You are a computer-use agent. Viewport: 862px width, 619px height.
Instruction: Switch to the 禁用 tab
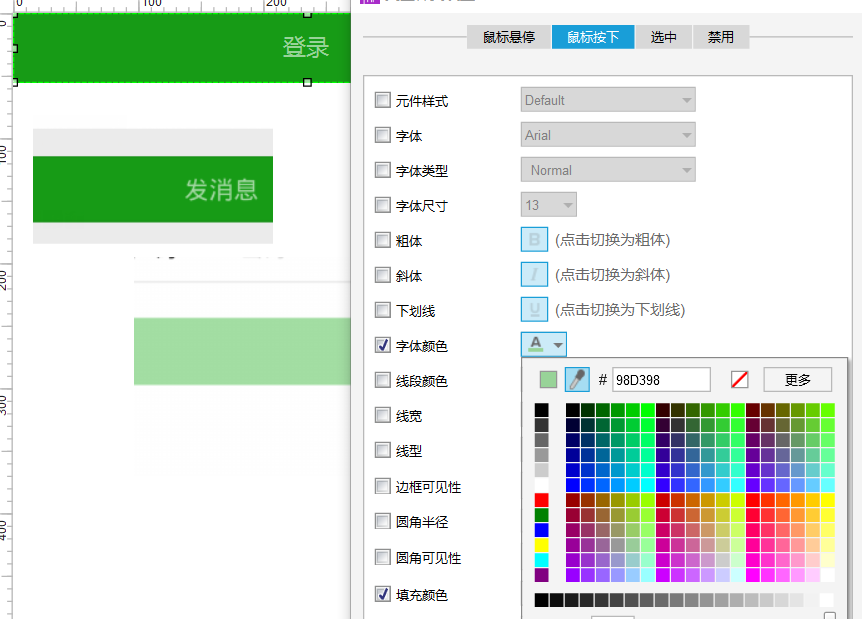[721, 37]
